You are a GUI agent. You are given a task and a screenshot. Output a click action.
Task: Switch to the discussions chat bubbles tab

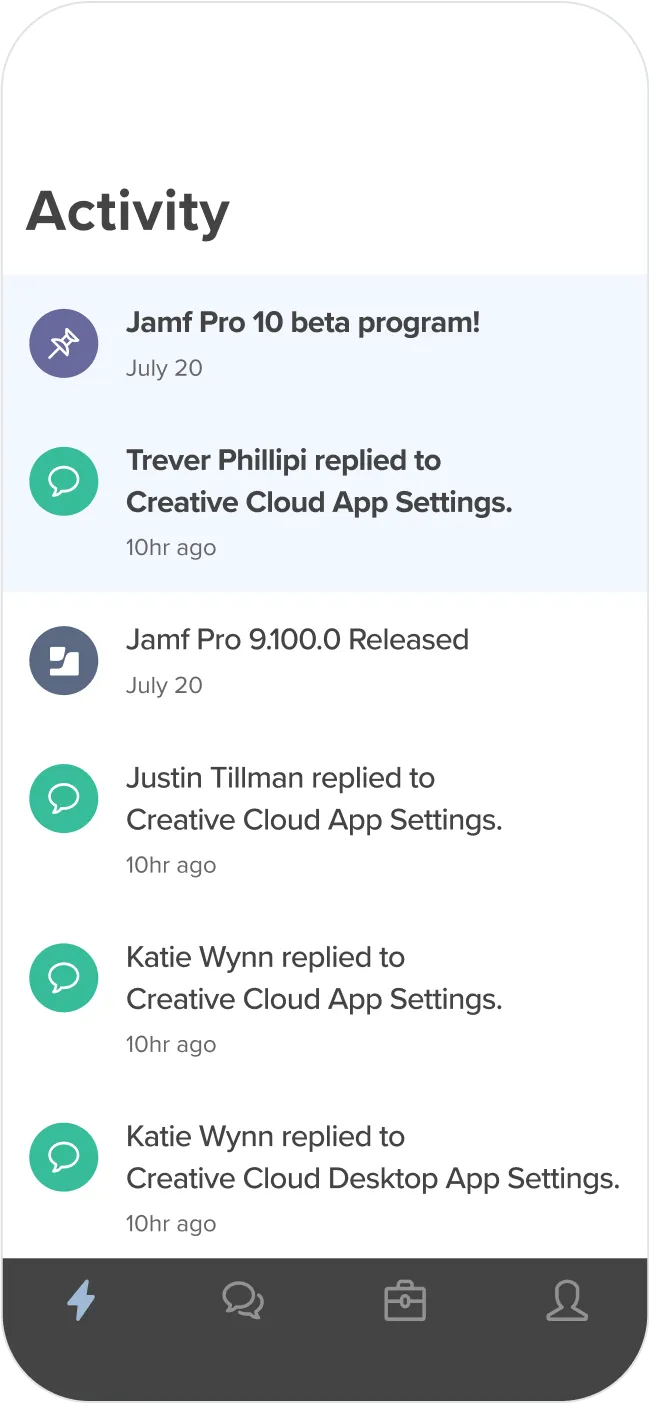pyautogui.click(x=243, y=1301)
